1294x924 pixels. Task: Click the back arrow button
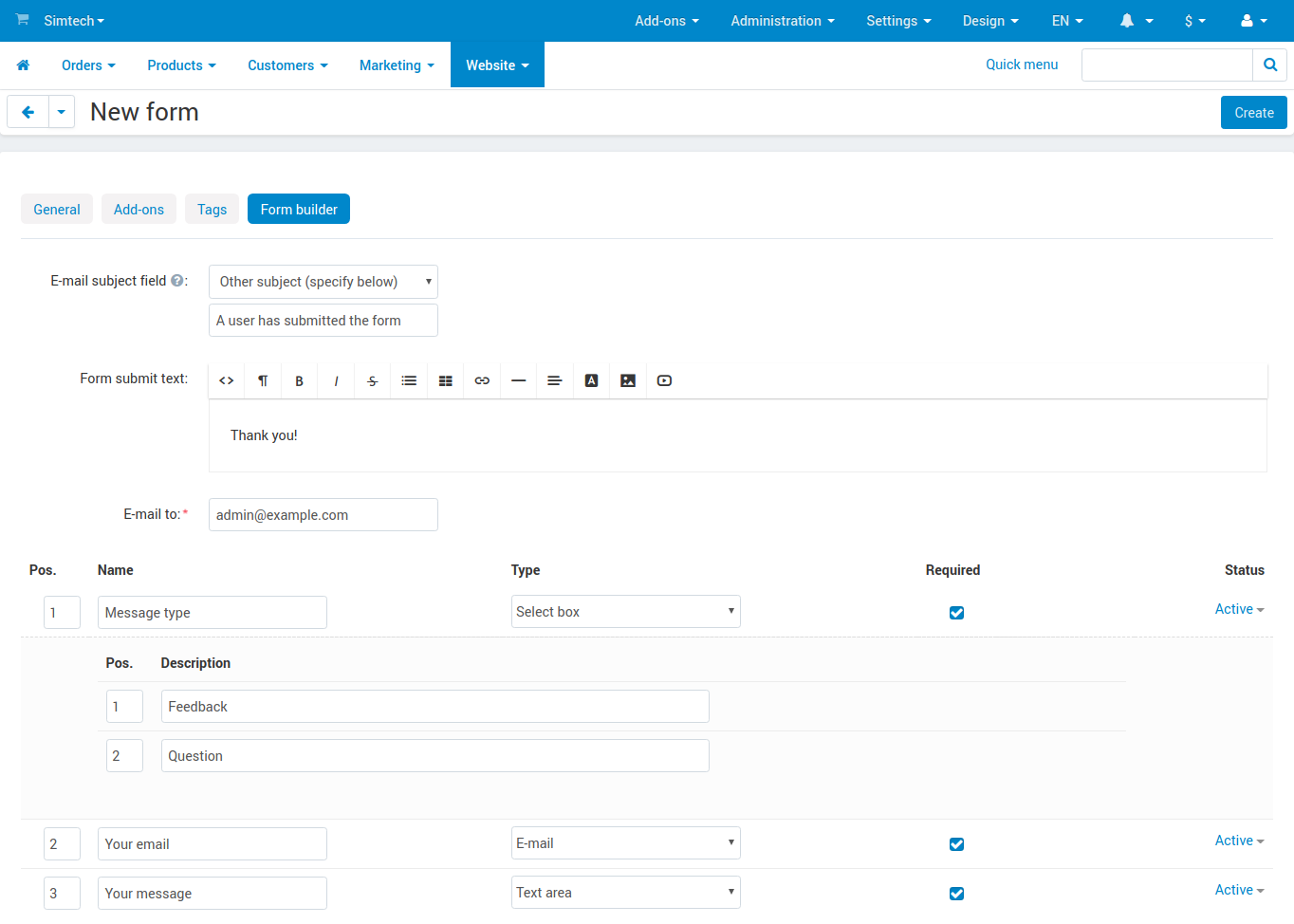click(28, 112)
